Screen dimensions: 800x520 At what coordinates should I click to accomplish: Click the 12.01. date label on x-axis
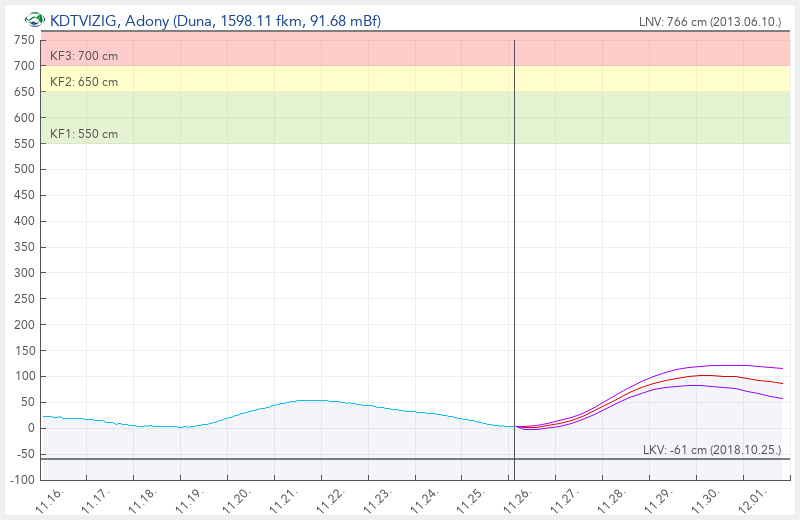(750, 500)
